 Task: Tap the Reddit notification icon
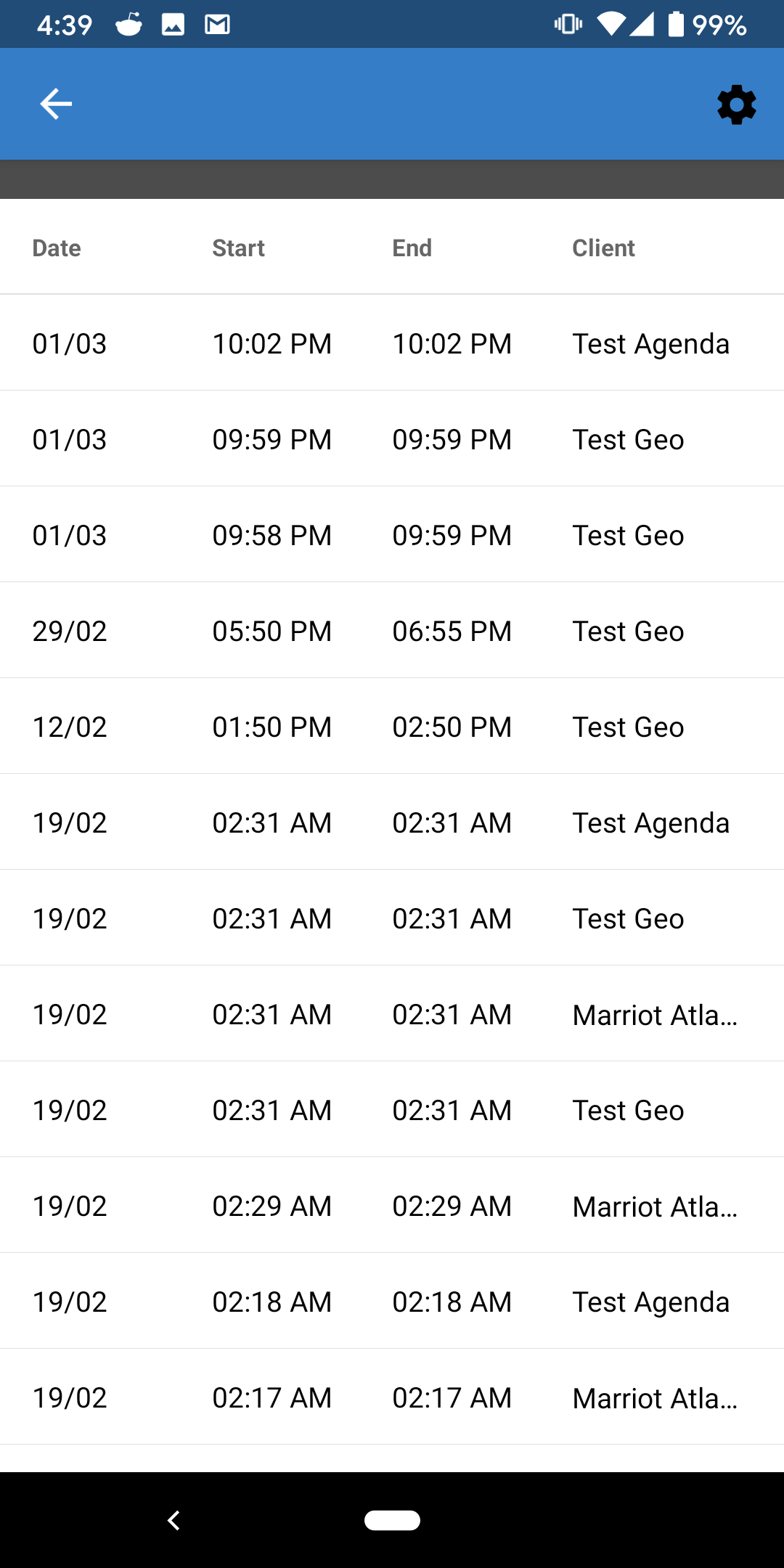click(x=129, y=25)
